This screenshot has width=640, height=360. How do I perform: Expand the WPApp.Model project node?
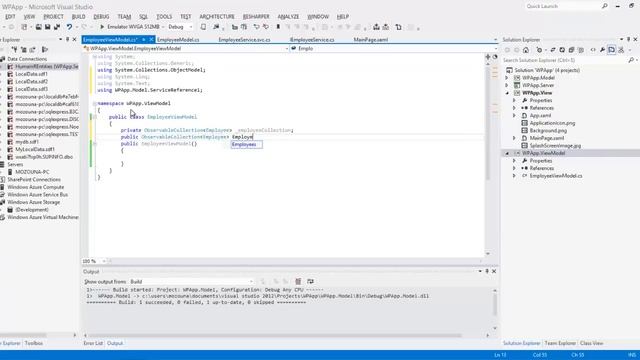[x=507, y=78]
